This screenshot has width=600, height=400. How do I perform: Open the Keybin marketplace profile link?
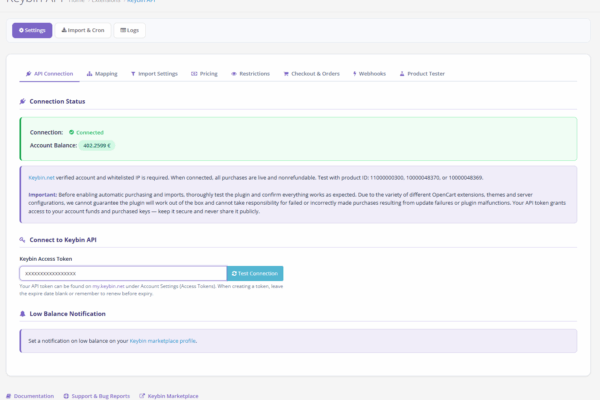click(163, 341)
